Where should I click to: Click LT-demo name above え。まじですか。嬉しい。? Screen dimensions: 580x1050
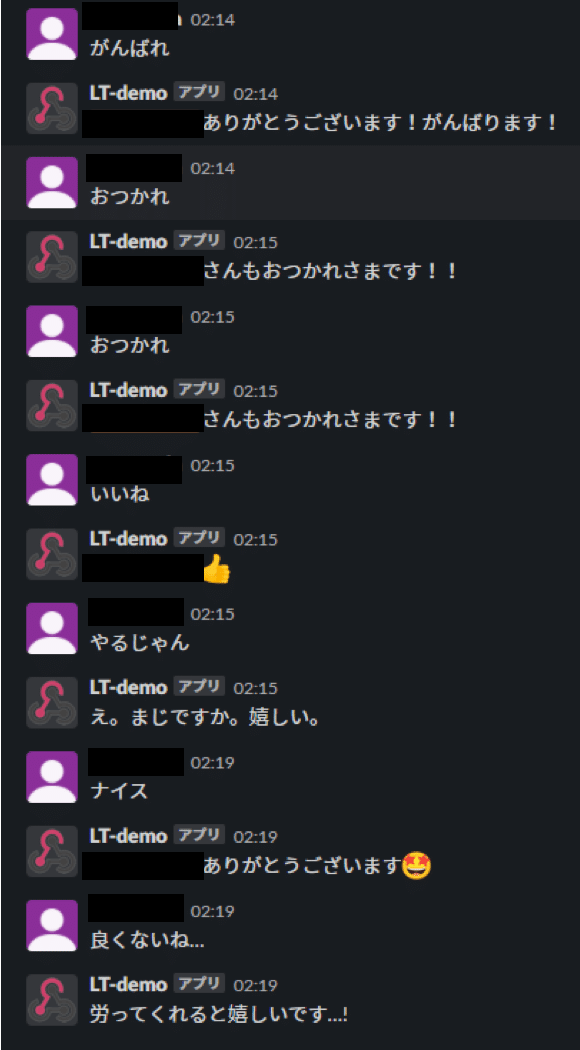pos(128,687)
